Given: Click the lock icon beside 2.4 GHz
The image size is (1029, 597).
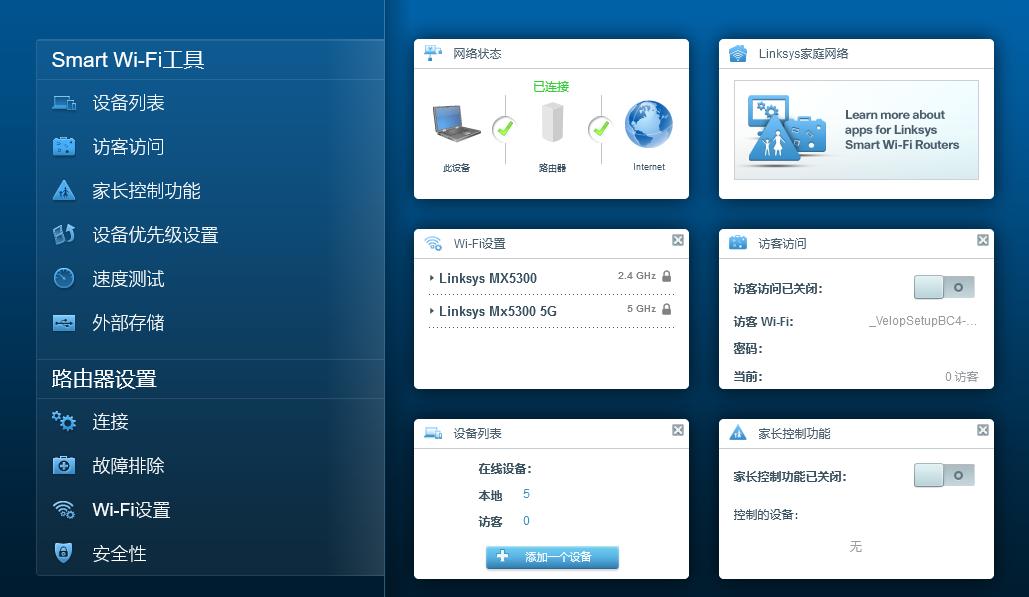Looking at the screenshot, I should point(666,278).
